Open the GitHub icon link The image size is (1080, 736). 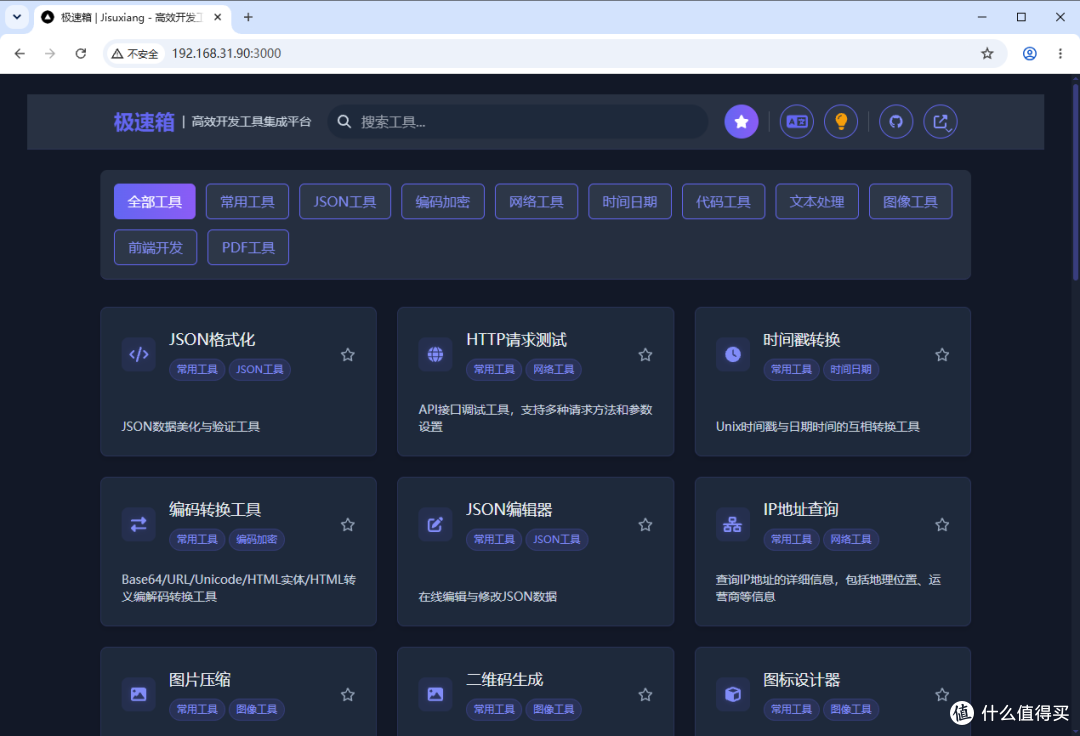click(896, 122)
